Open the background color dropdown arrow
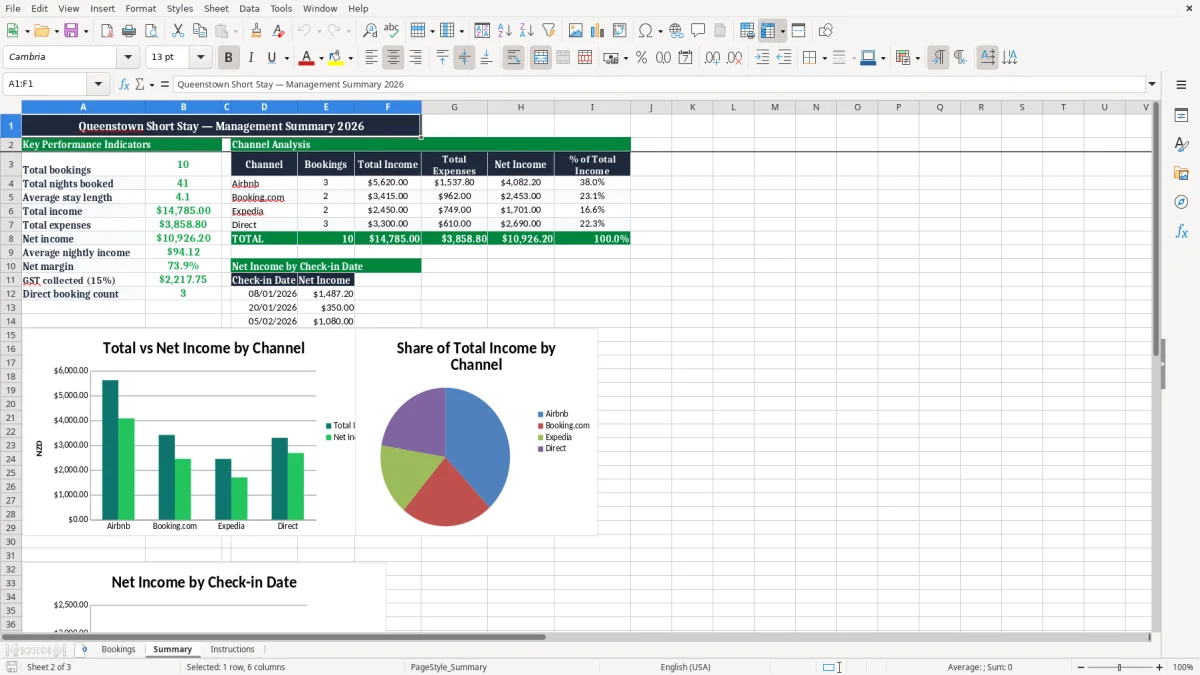 pyautogui.click(x=350, y=58)
